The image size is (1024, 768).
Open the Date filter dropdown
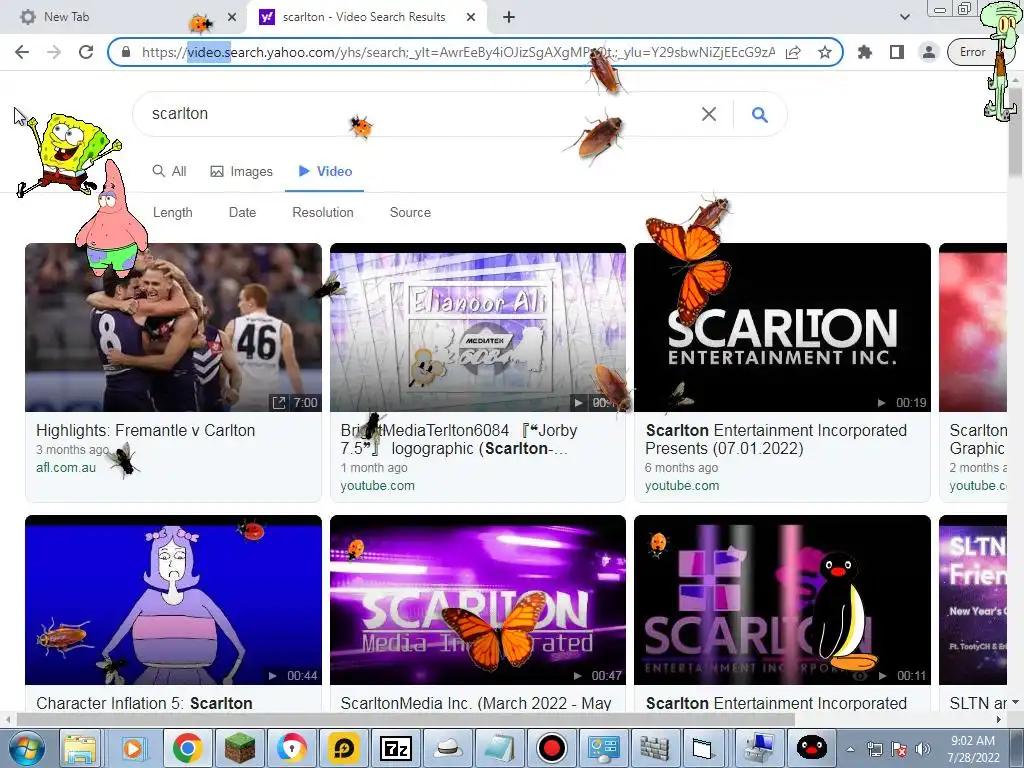tap(242, 212)
